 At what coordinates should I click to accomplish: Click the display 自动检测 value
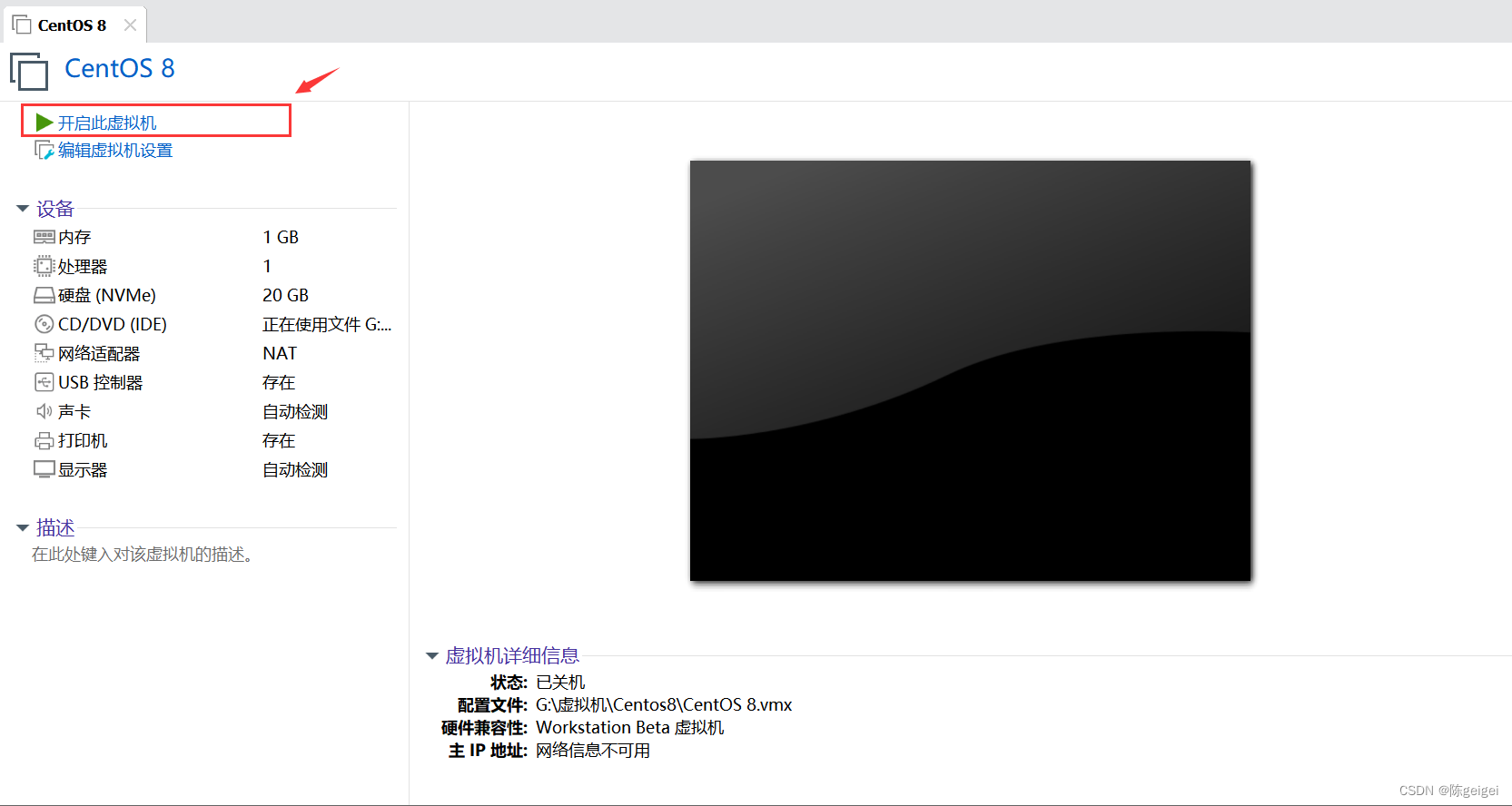[295, 469]
